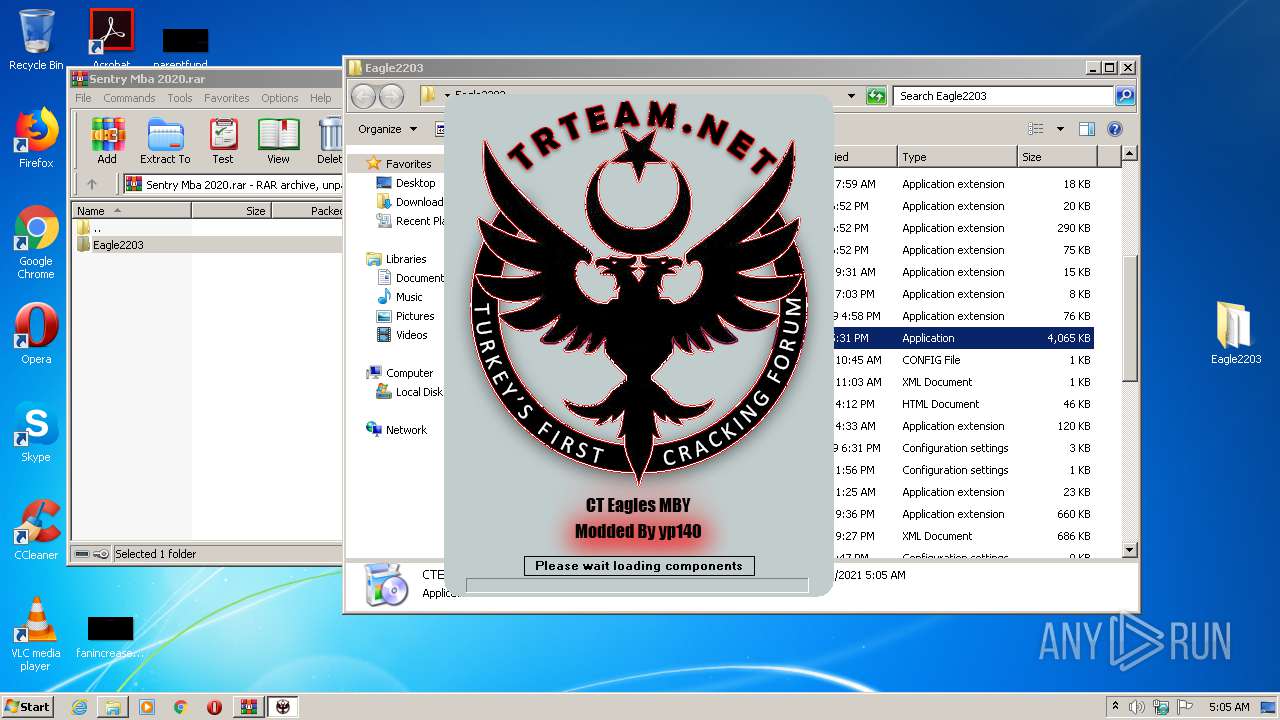Launch CCleaner from the desktop
Screen dimensions: 1280x720
pos(36,530)
